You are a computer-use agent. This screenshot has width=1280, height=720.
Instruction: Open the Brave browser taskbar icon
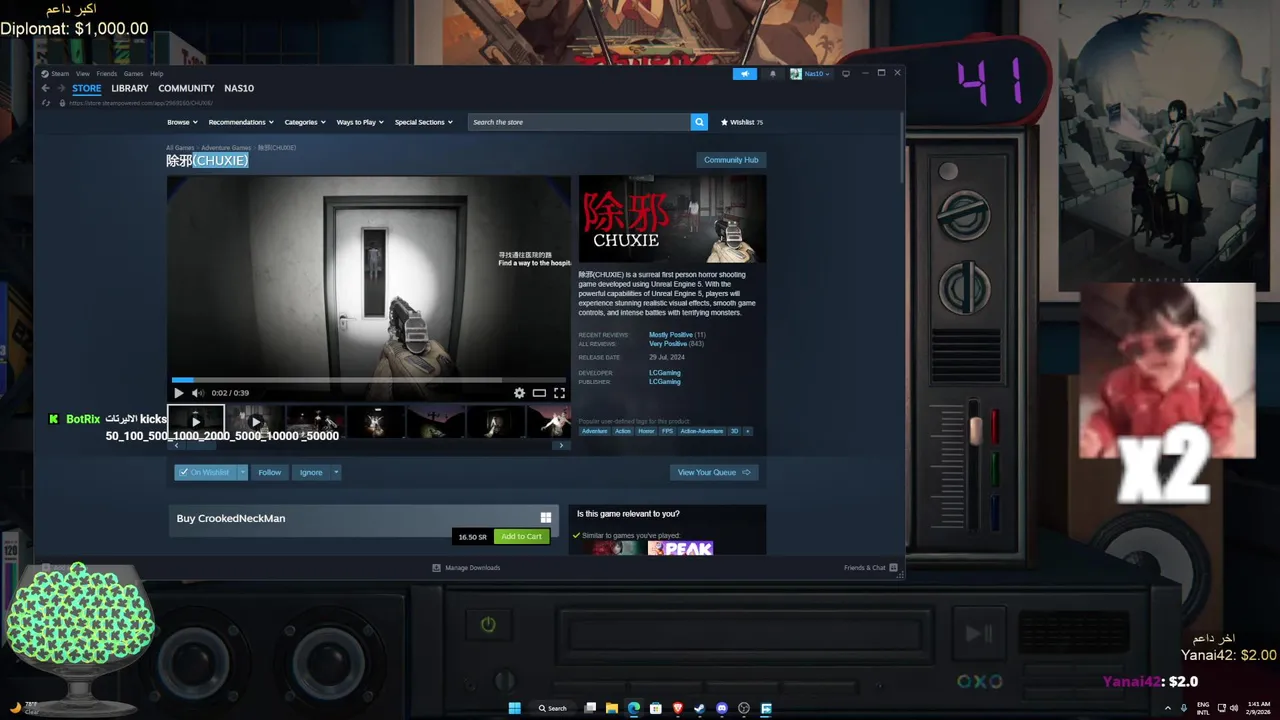coord(678,708)
